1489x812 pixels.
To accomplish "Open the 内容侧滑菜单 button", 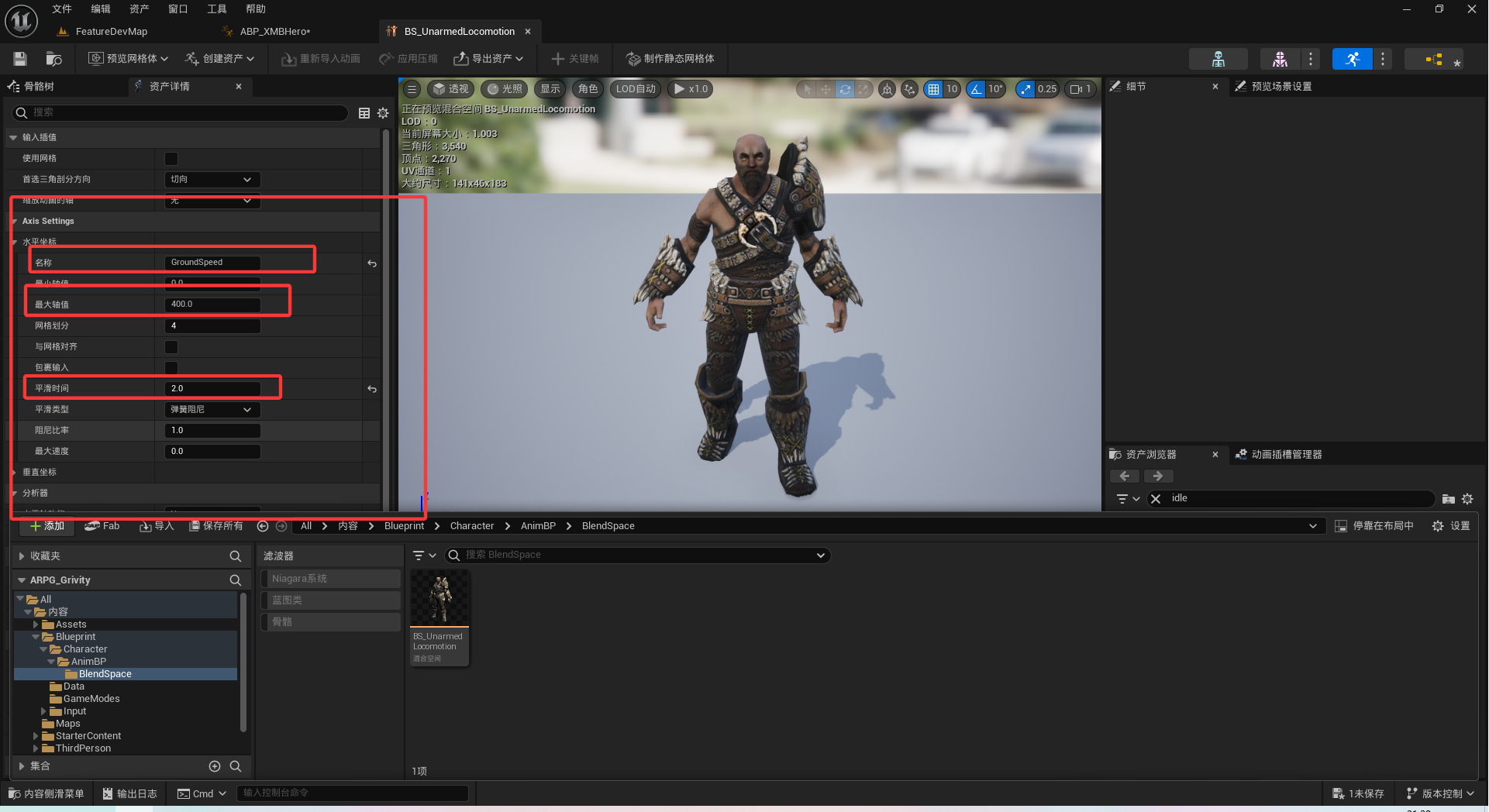I will tap(47, 794).
